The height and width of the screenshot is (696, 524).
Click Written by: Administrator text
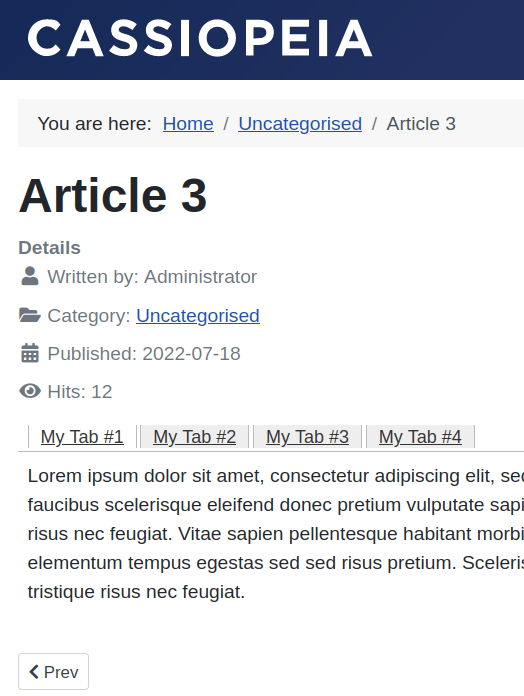pos(152,277)
